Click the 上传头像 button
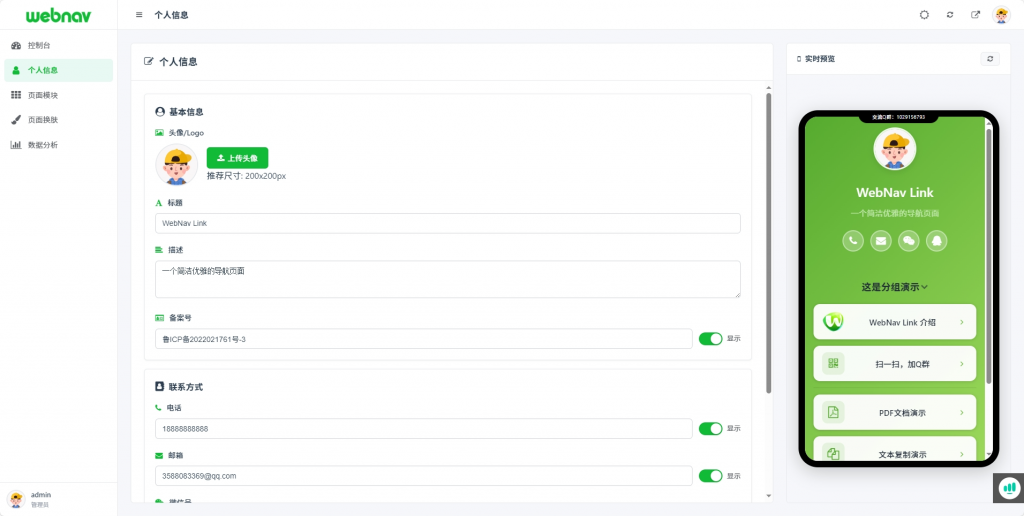1024x516 pixels. click(x=237, y=158)
